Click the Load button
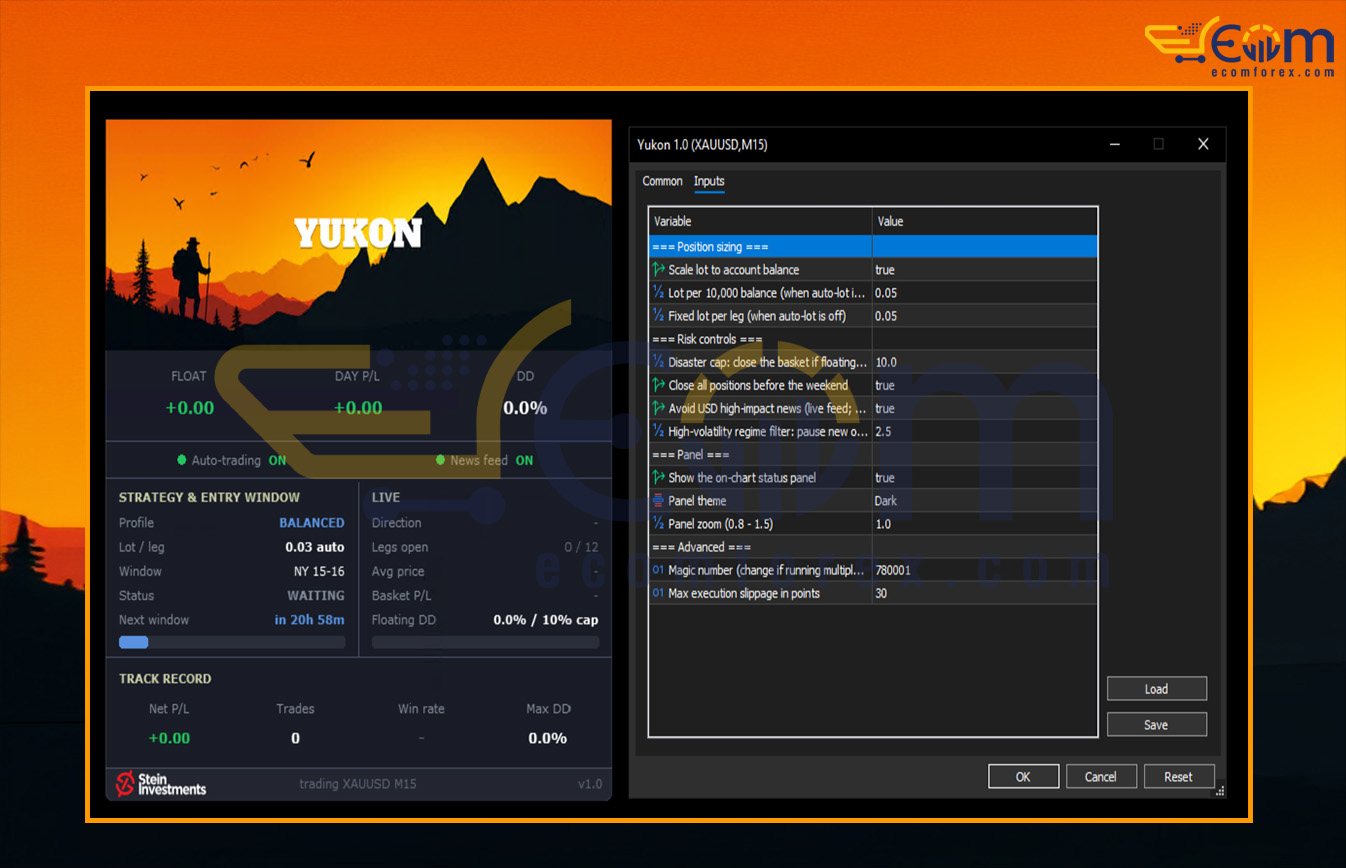1346x868 pixels. click(1156, 689)
